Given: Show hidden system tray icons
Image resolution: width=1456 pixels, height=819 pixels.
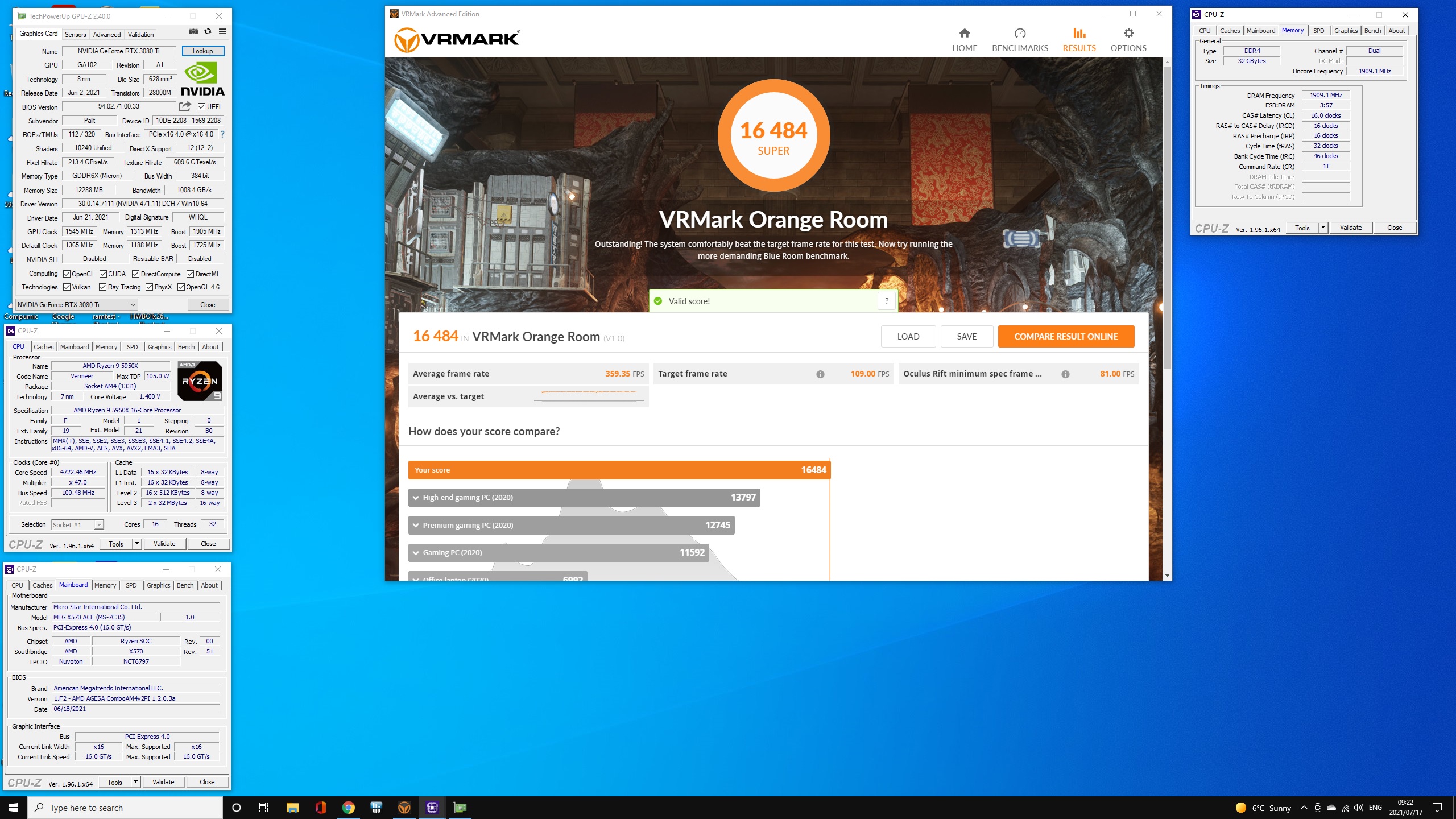Looking at the screenshot, I should 1304,808.
